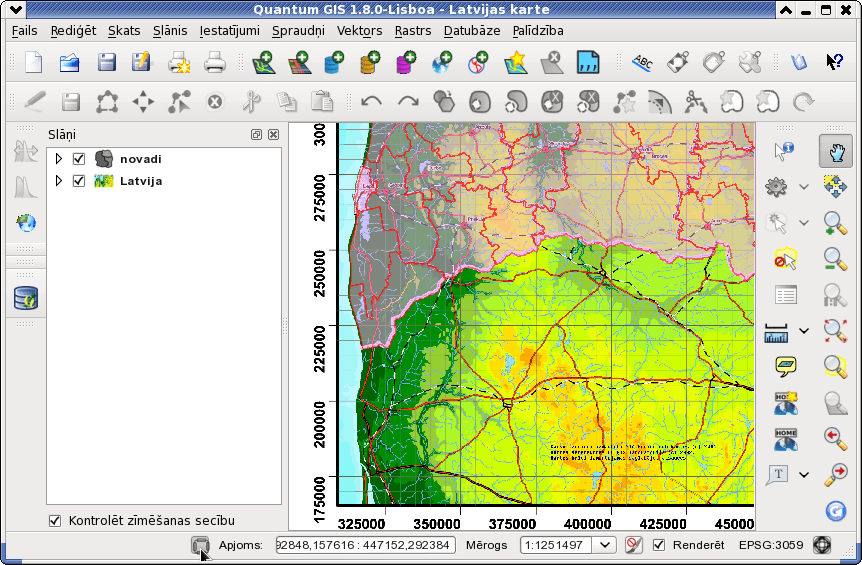Viewport: 862px width, 565px height.
Task: Create a new shapefile layer
Action: click(516, 63)
